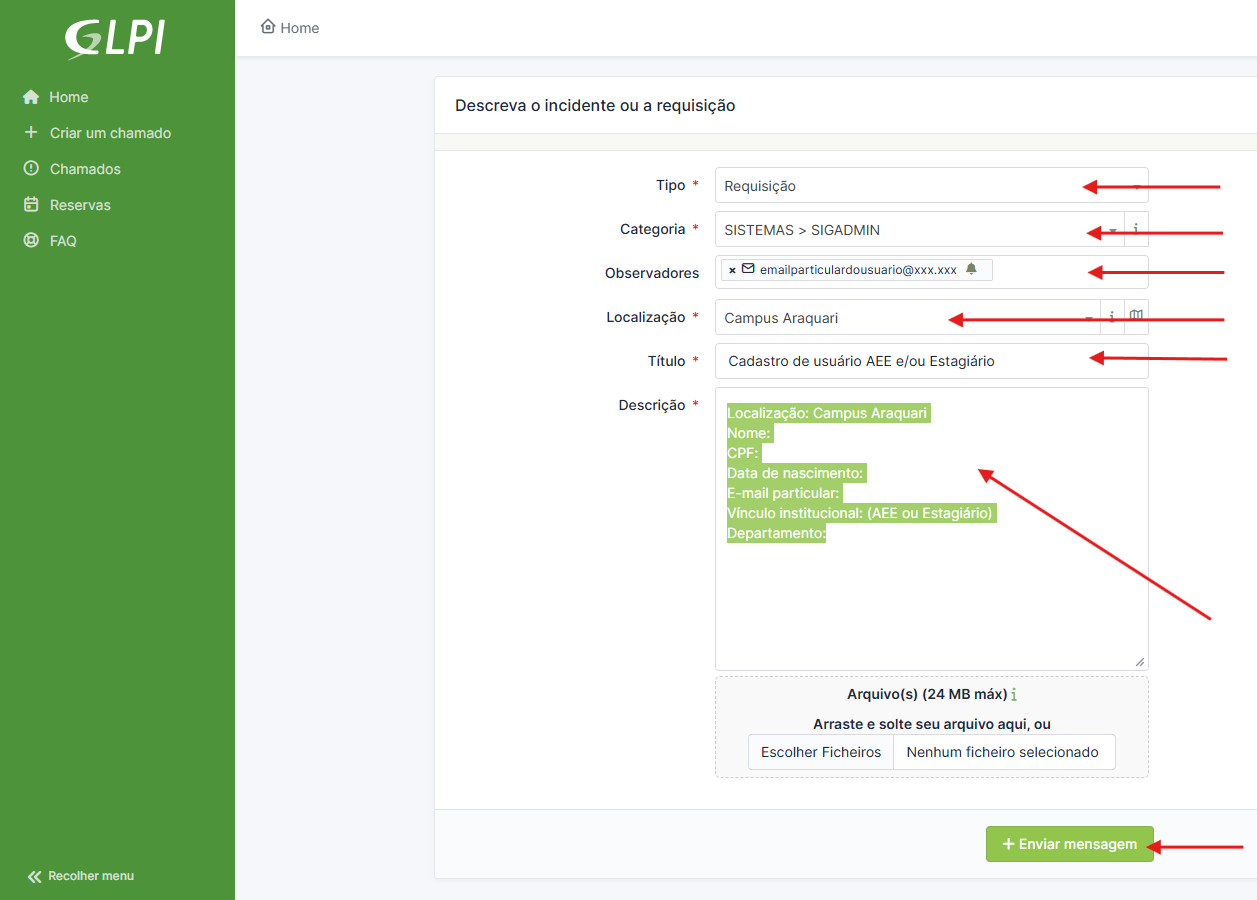The height and width of the screenshot is (900, 1257).
Task: Collapse the sidebar with Recolher menu
Action: [80, 876]
